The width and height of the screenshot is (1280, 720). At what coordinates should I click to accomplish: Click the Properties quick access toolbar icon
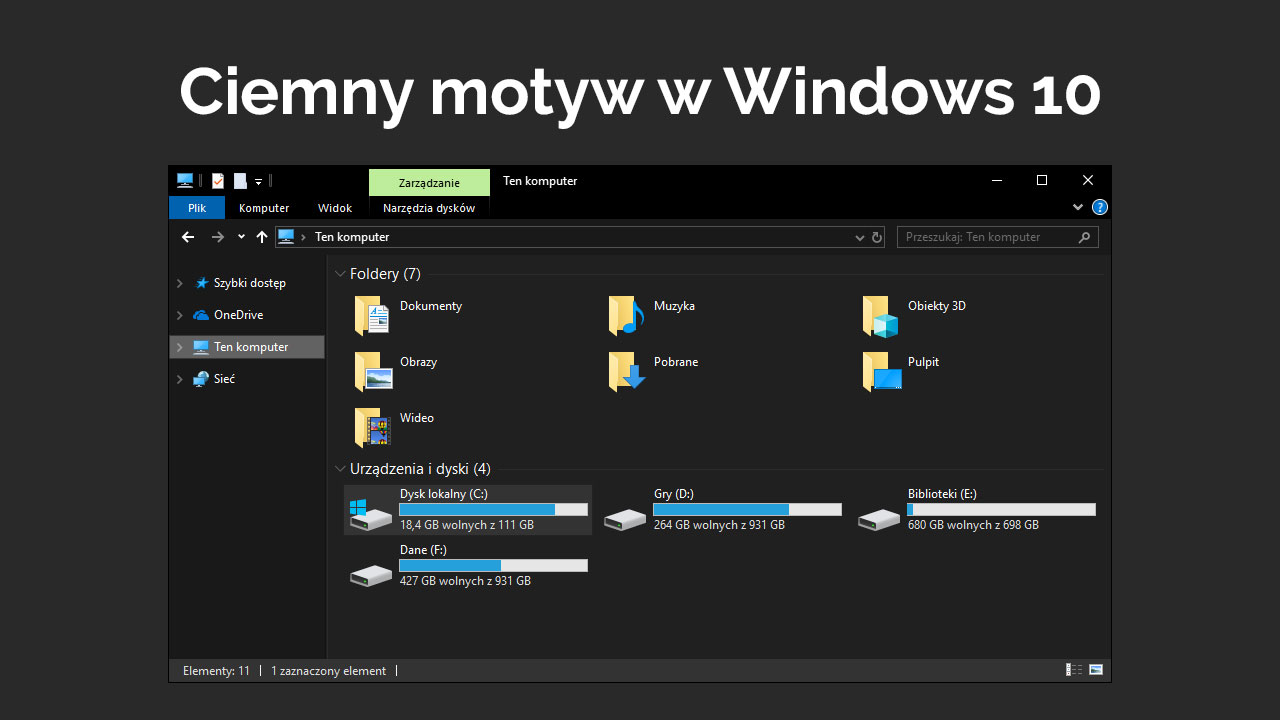[218, 181]
